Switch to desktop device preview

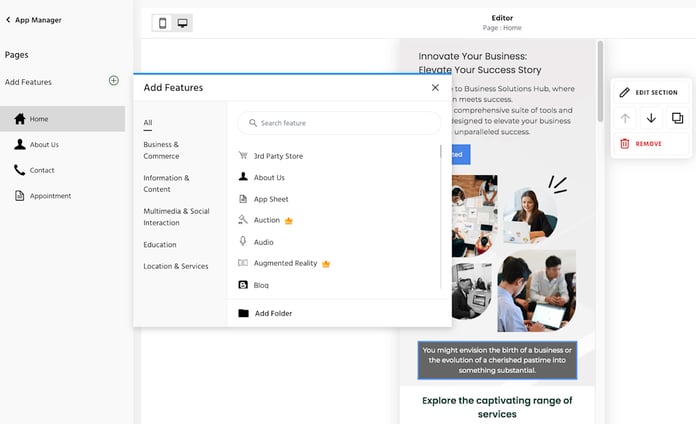pos(182,23)
